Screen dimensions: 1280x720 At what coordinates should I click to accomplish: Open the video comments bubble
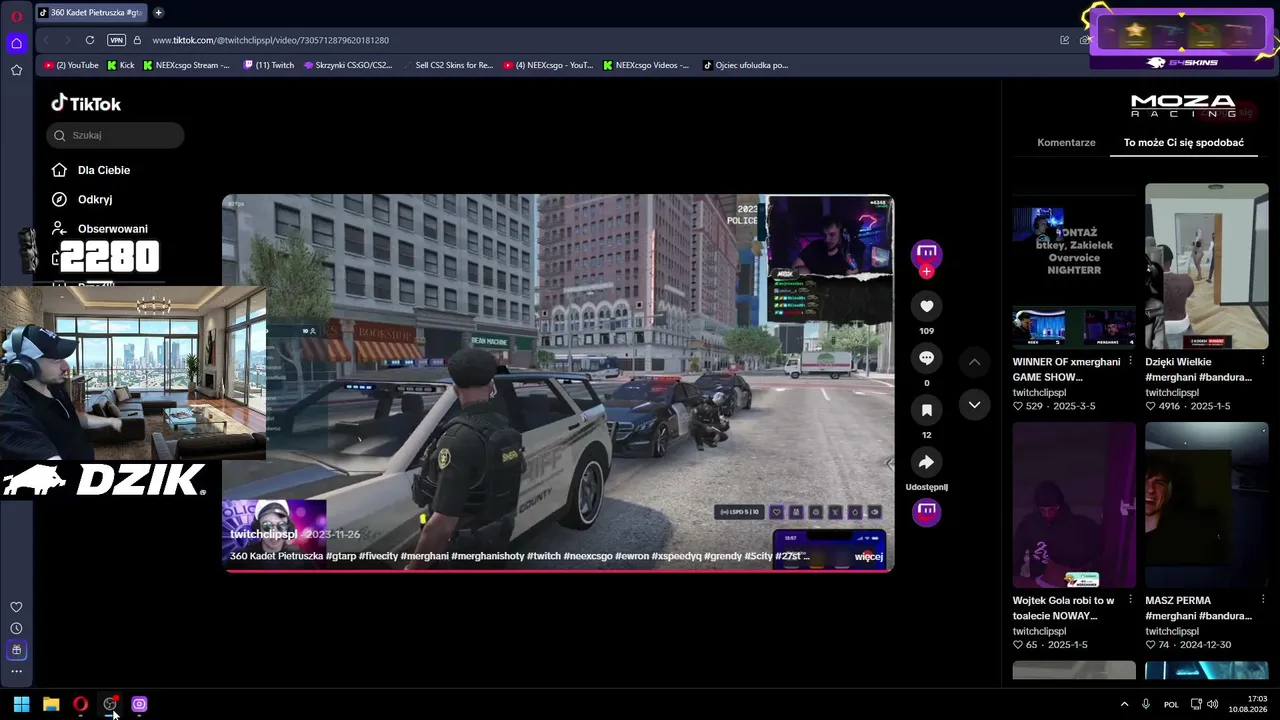tap(926, 358)
